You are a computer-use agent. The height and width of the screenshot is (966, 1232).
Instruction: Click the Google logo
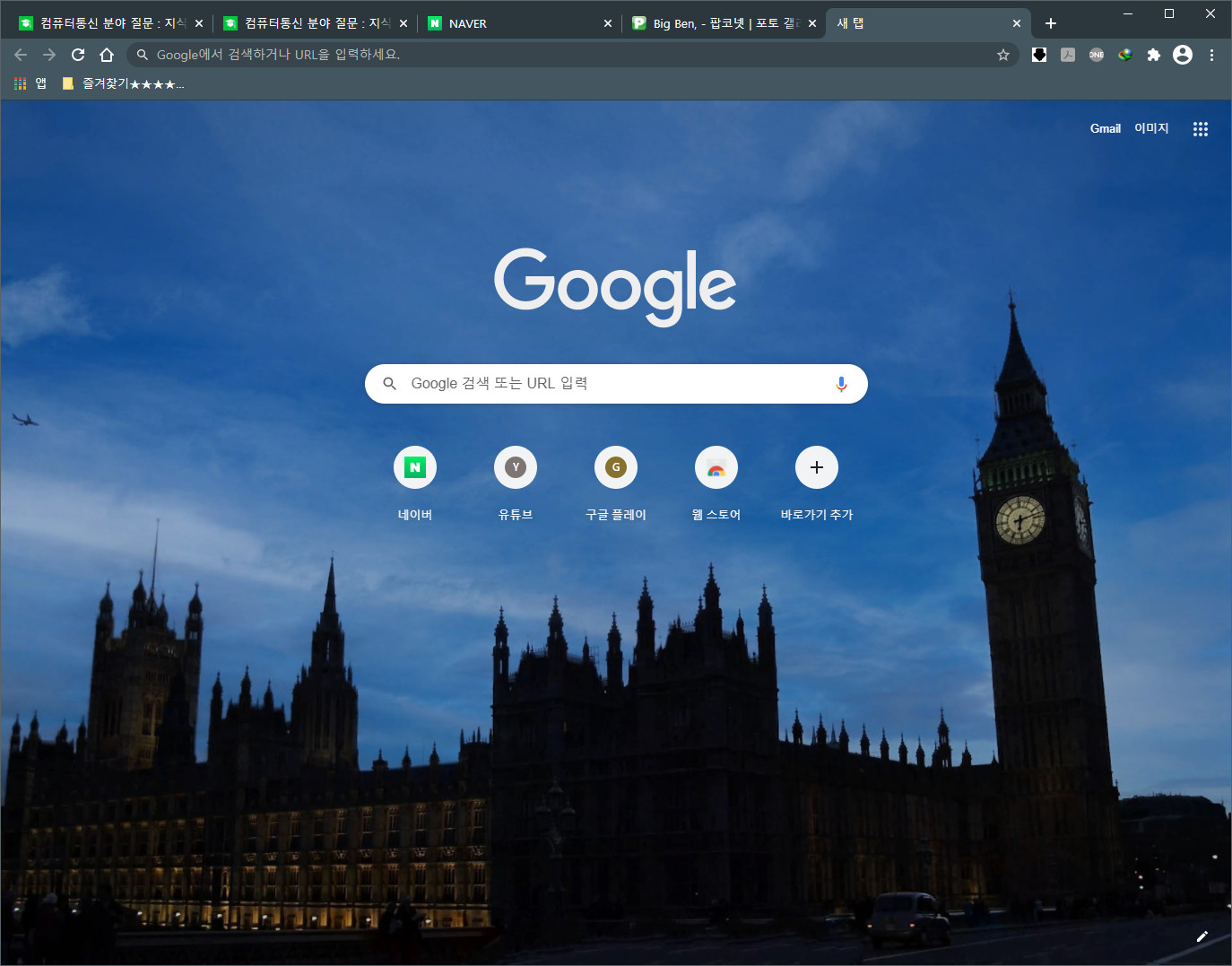615,287
